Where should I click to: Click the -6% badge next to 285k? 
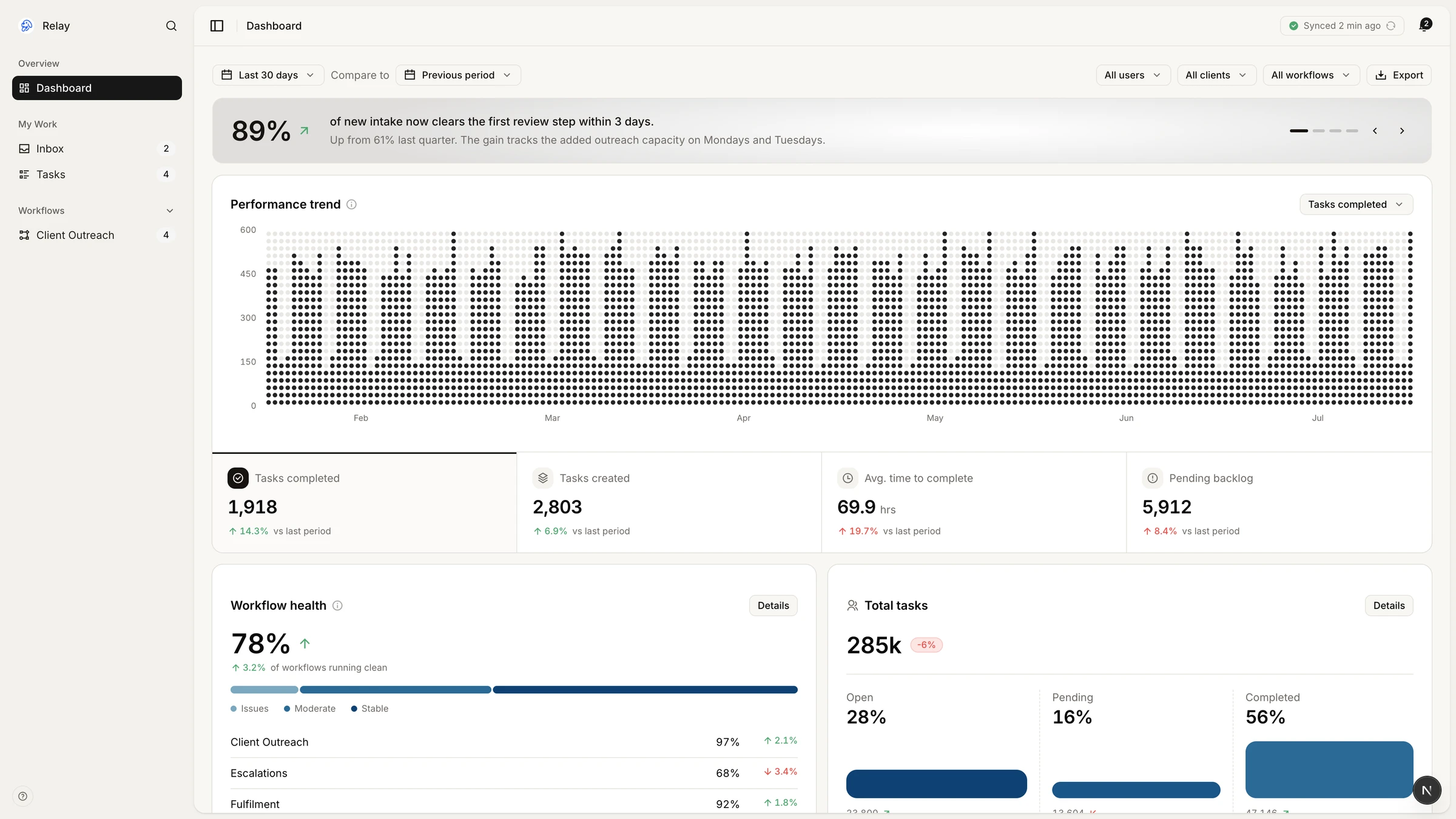tap(926, 645)
